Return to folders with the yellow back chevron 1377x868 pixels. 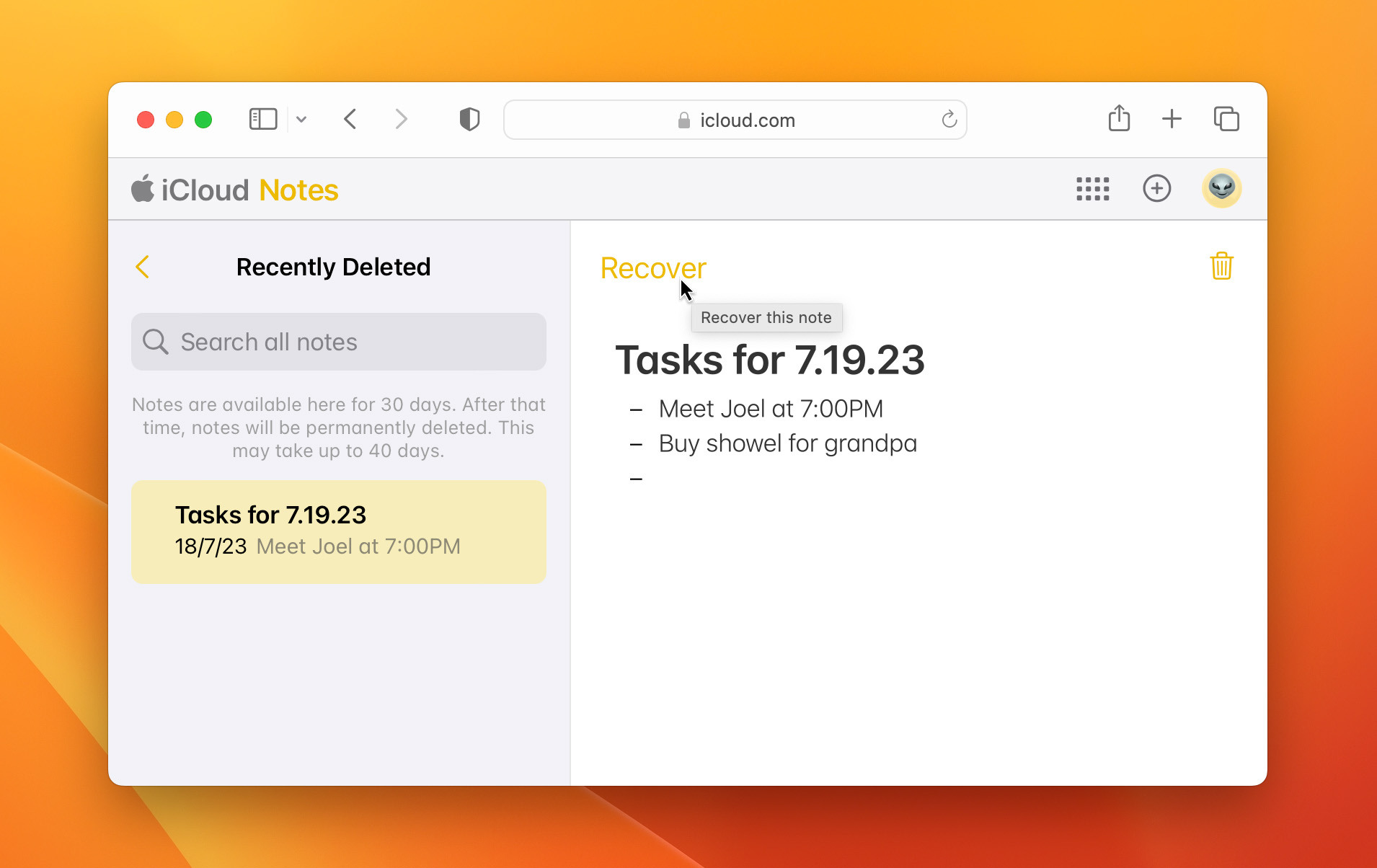click(x=143, y=267)
